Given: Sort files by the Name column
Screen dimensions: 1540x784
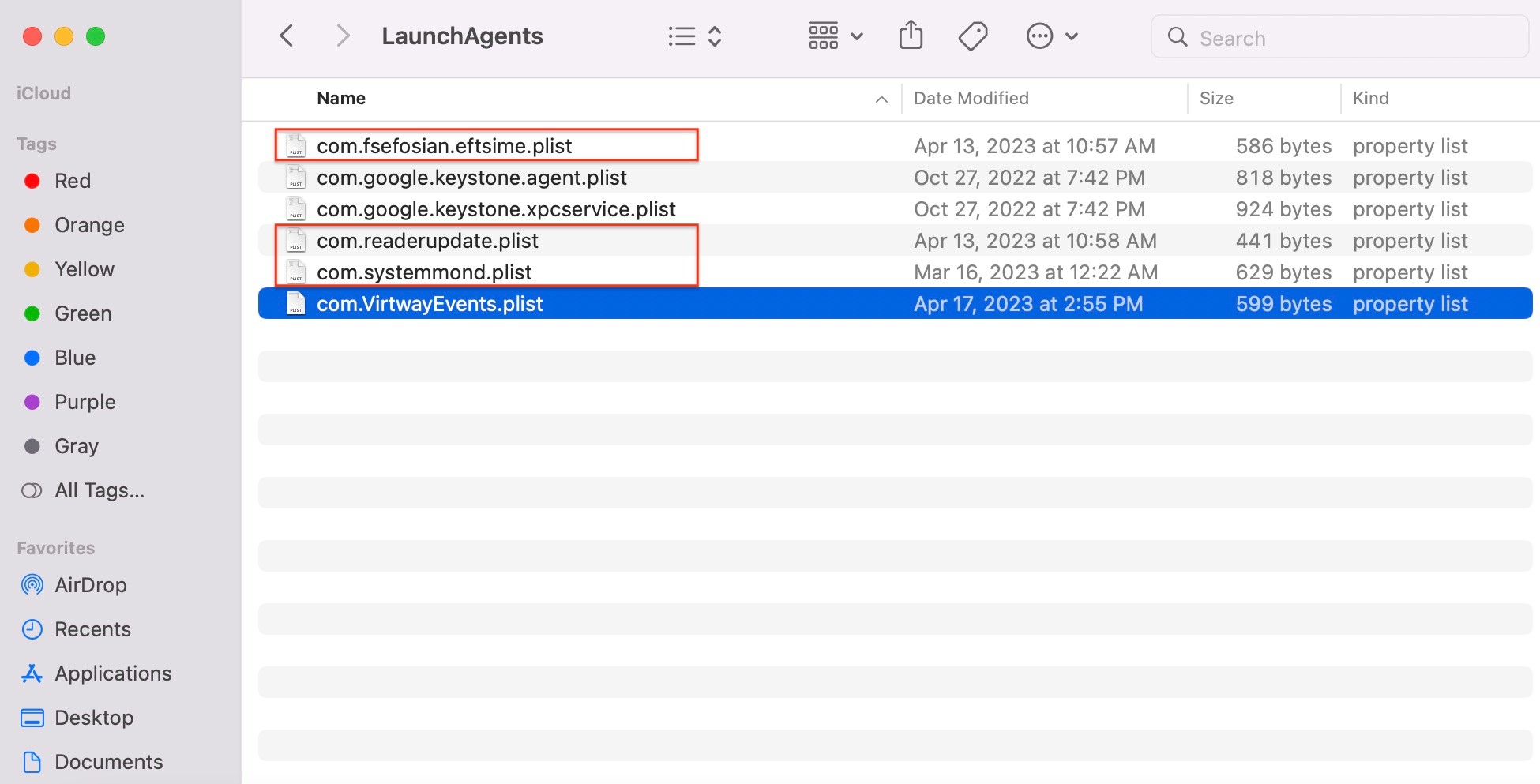Looking at the screenshot, I should (341, 99).
